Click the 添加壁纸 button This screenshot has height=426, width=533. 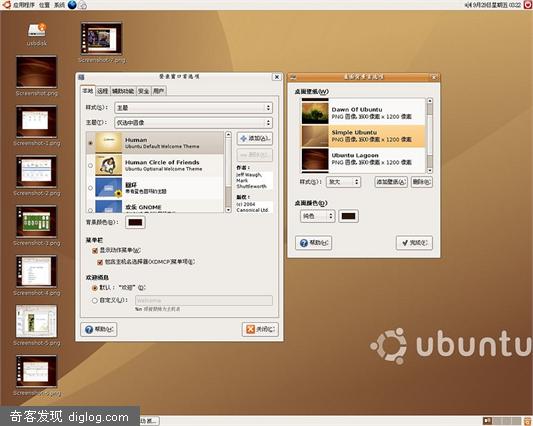tap(391, 182)
